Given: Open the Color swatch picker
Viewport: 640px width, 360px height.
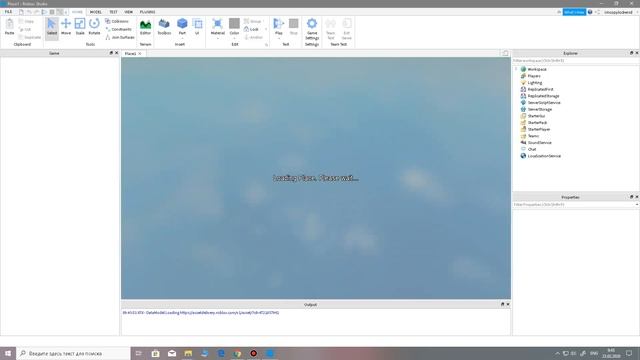Looking at the screenshot, I should point(234,24).
